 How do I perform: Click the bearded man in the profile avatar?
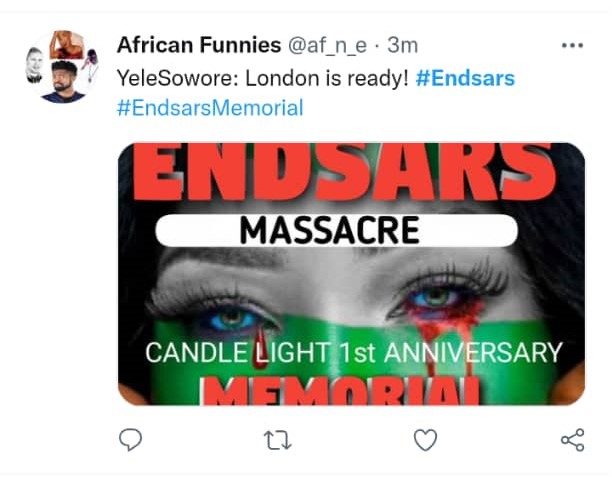[62, 82]
